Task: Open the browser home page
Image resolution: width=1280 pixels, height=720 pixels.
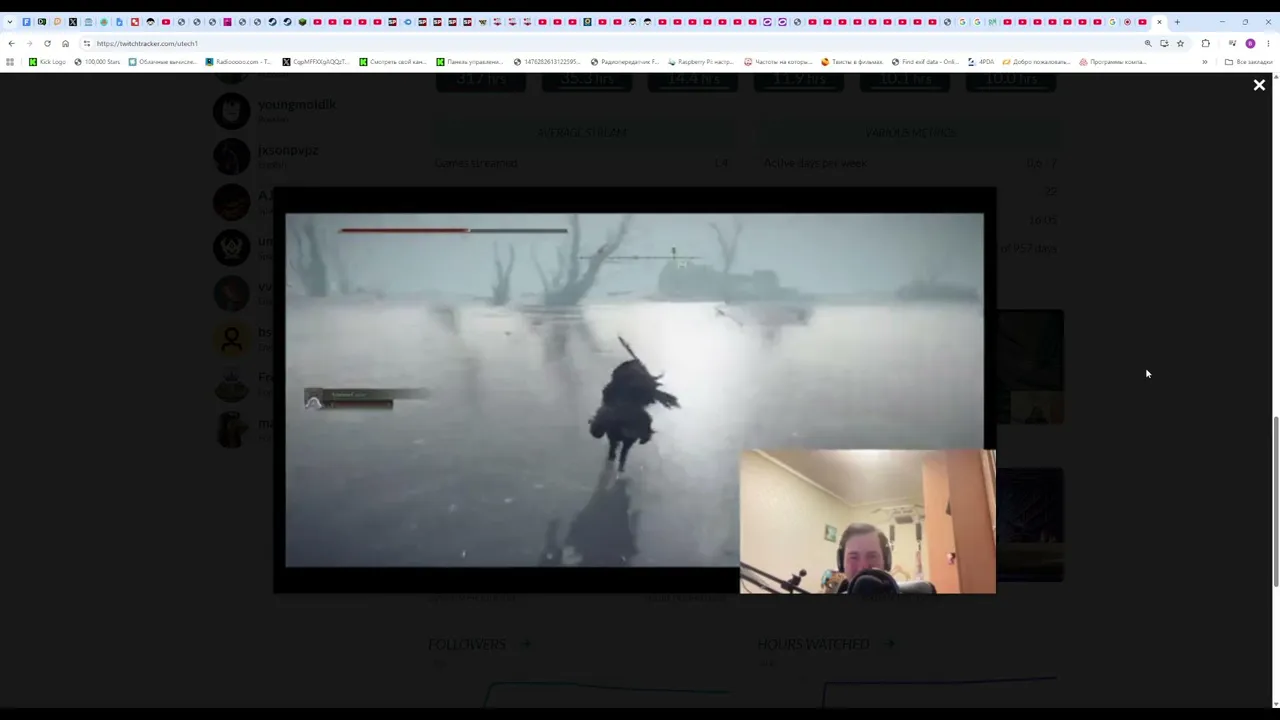Action: pos(65,43)
